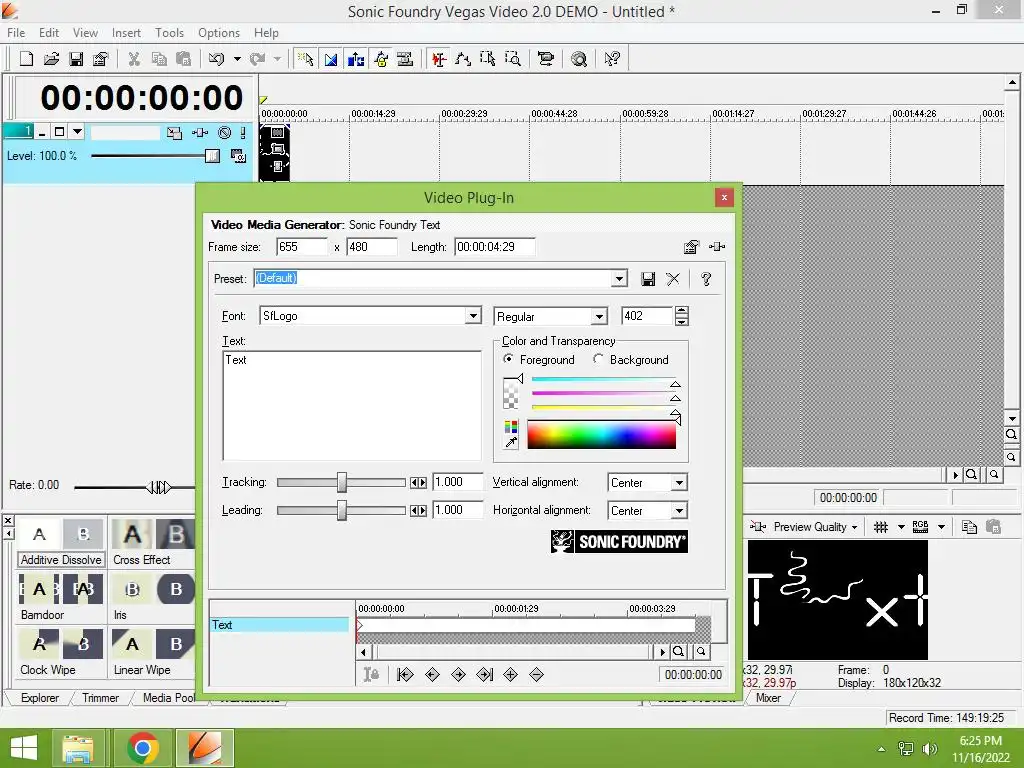Open the Track FX icon
Screen dimensions: 1024x768
(200, 133)
